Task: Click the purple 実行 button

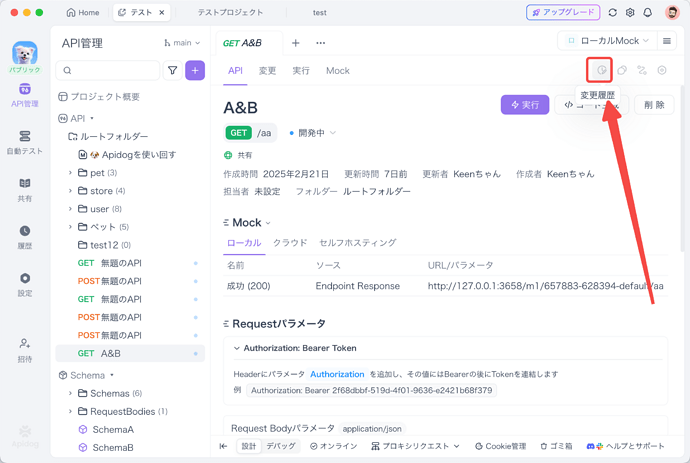Action: coord(524,105)
